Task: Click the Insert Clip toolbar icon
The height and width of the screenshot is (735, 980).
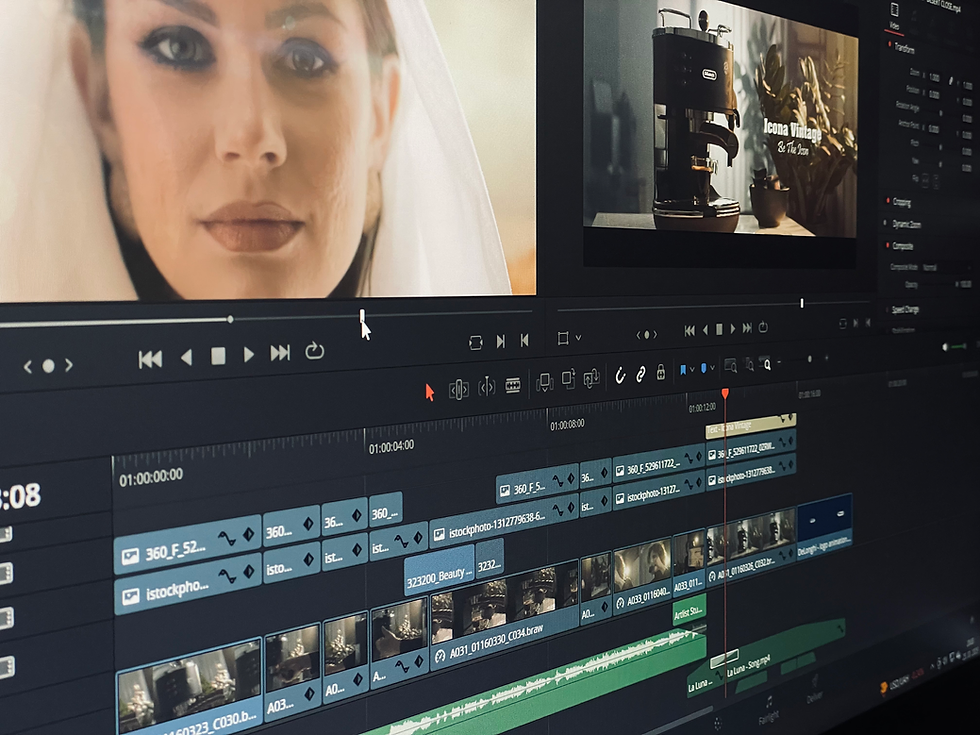Action: [544, 382]
